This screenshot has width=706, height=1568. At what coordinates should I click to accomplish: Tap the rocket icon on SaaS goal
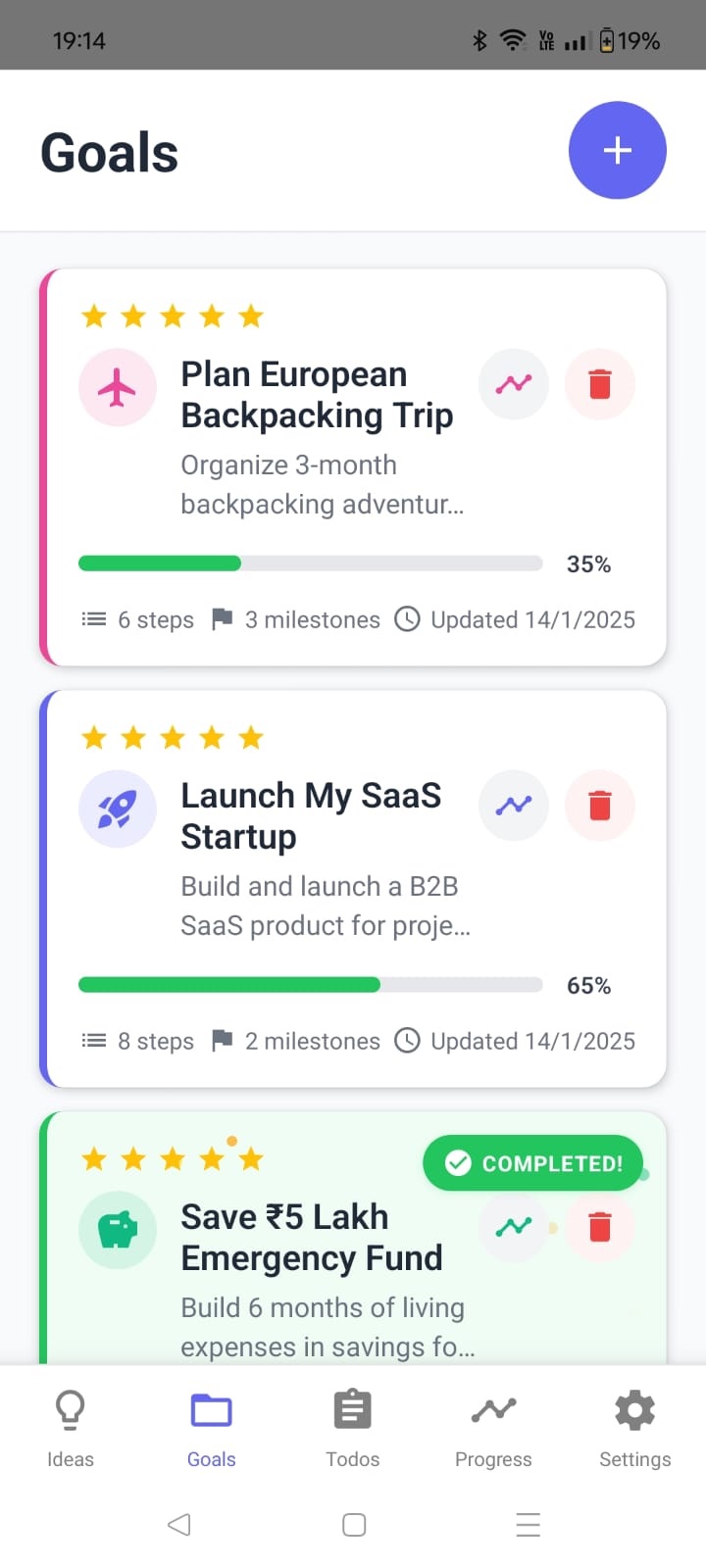click(x=118, y=809)
